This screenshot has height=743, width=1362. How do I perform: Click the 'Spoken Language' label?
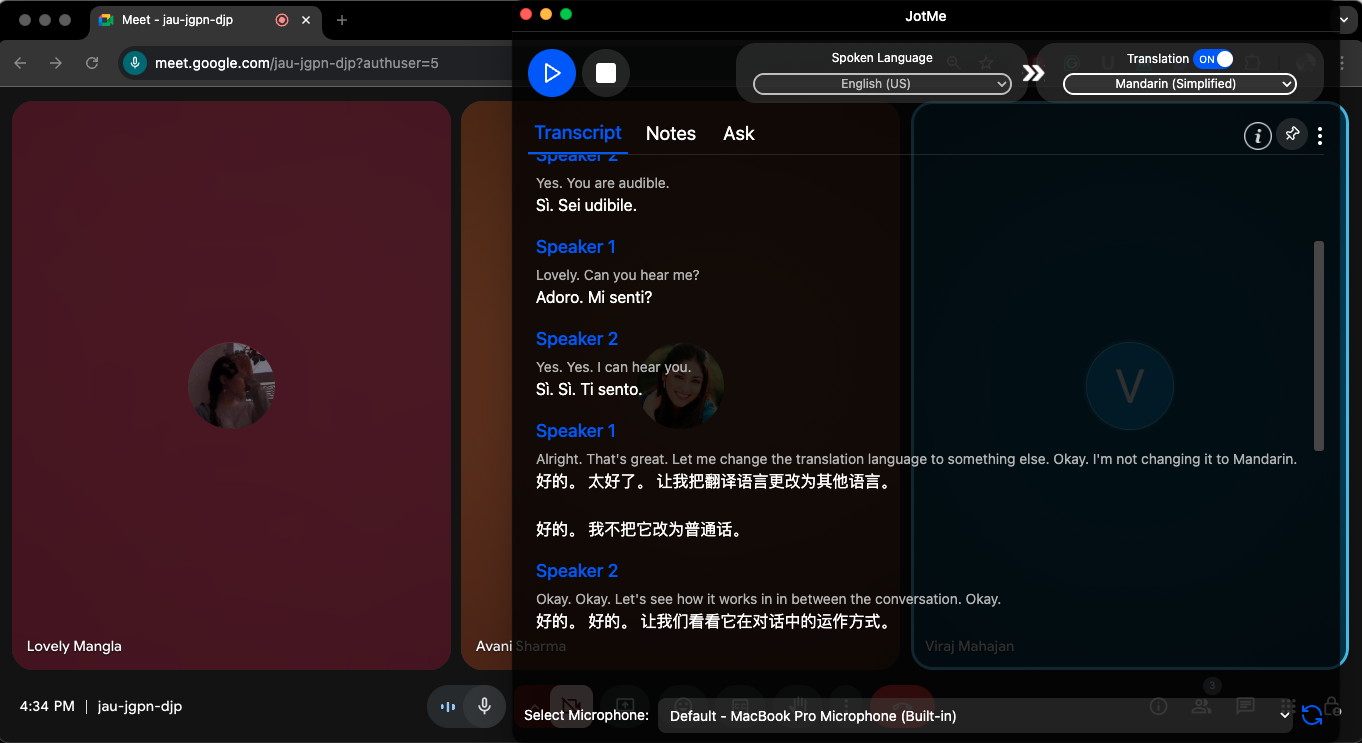coord(882,58)
